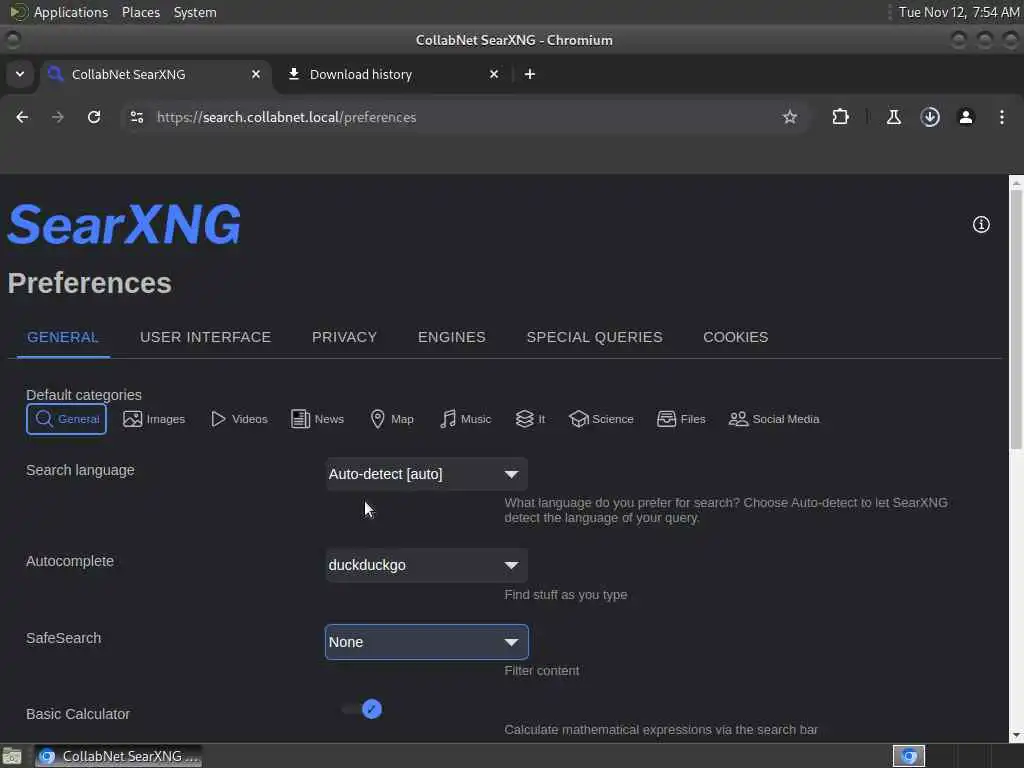Click the Basic Calculator label
Viewport: 1024px width, 768px height.
(x=78, y=714)
